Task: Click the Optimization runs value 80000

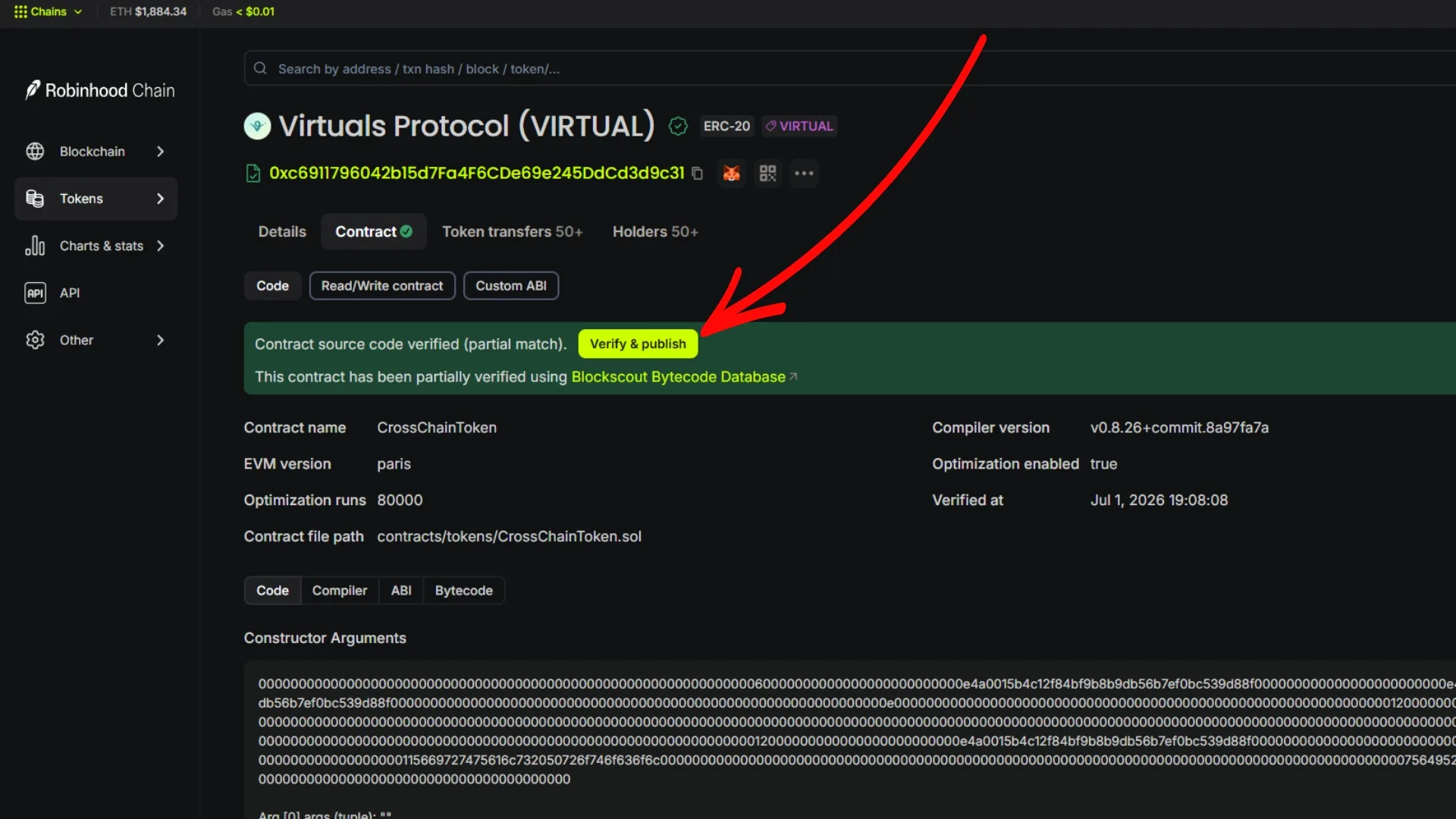Action: pyautogui.click(x=400, y=500)
